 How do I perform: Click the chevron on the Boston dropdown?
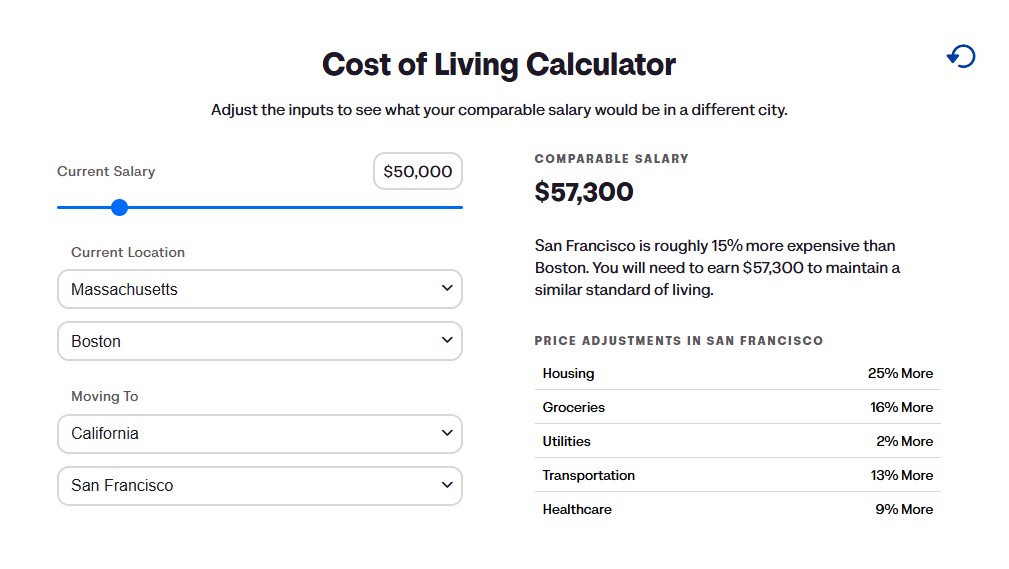[x=447, y=341]
